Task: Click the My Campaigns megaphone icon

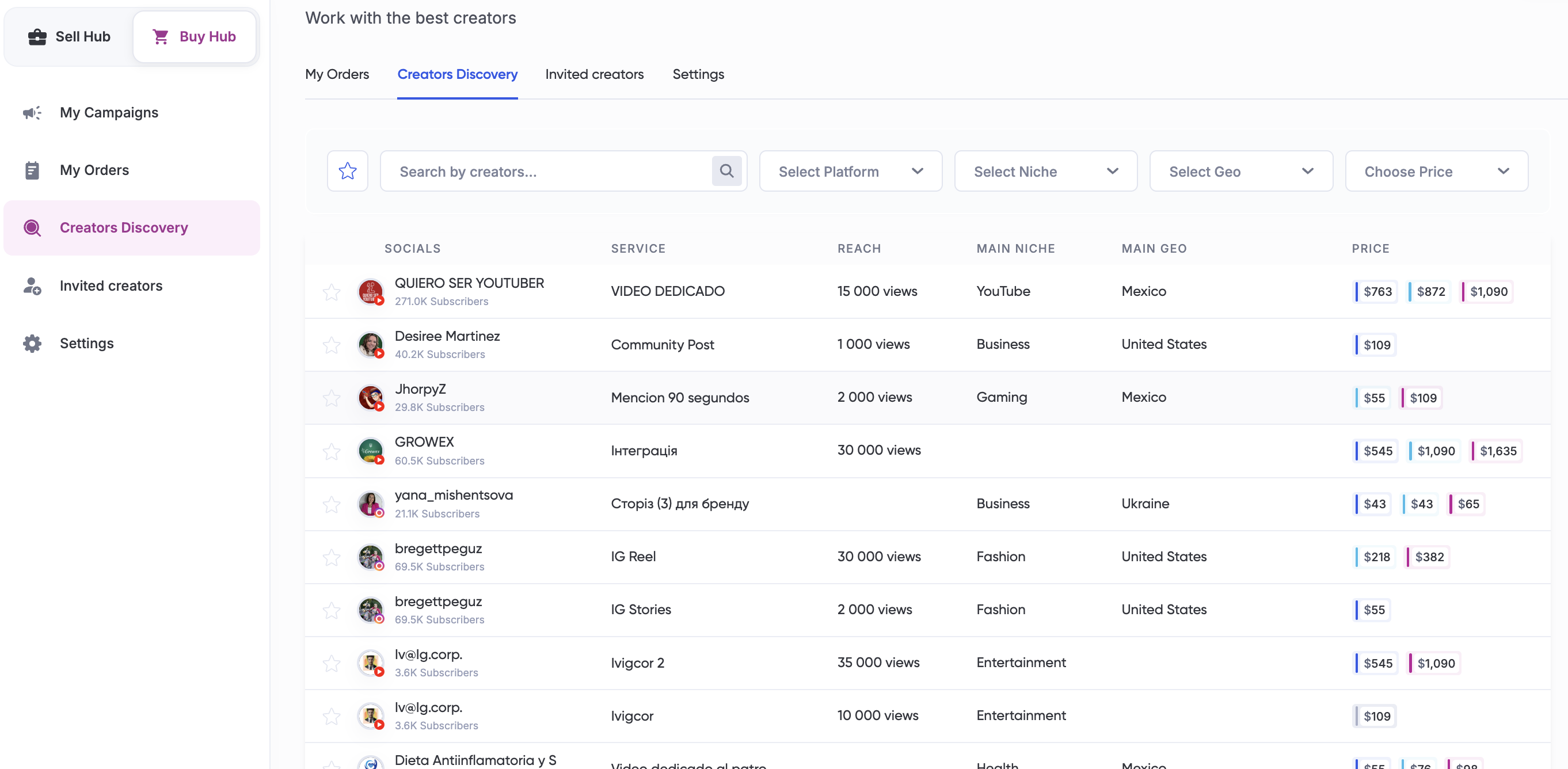Action: [32, 113]
